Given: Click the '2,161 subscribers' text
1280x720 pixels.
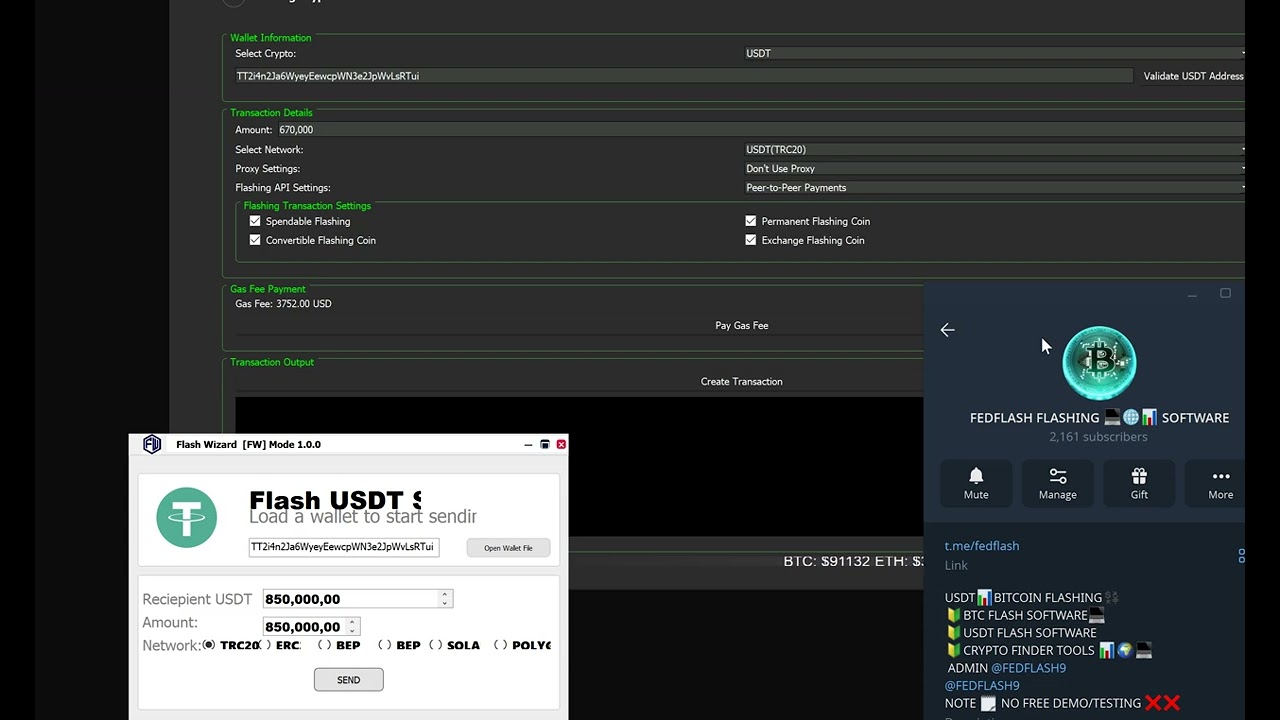Looking at the screenshot, I should click(1098, 437).
